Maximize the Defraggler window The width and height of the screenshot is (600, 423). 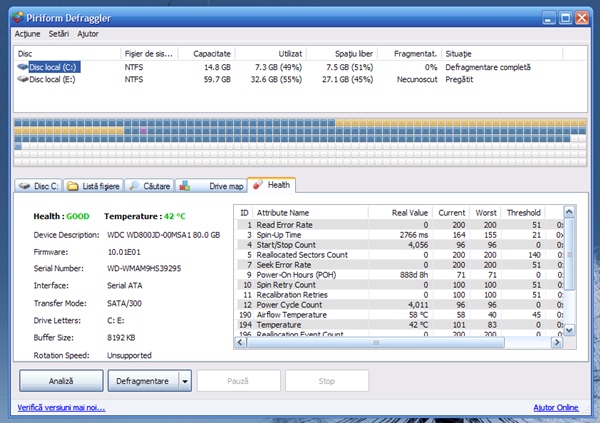click(565, 18)
